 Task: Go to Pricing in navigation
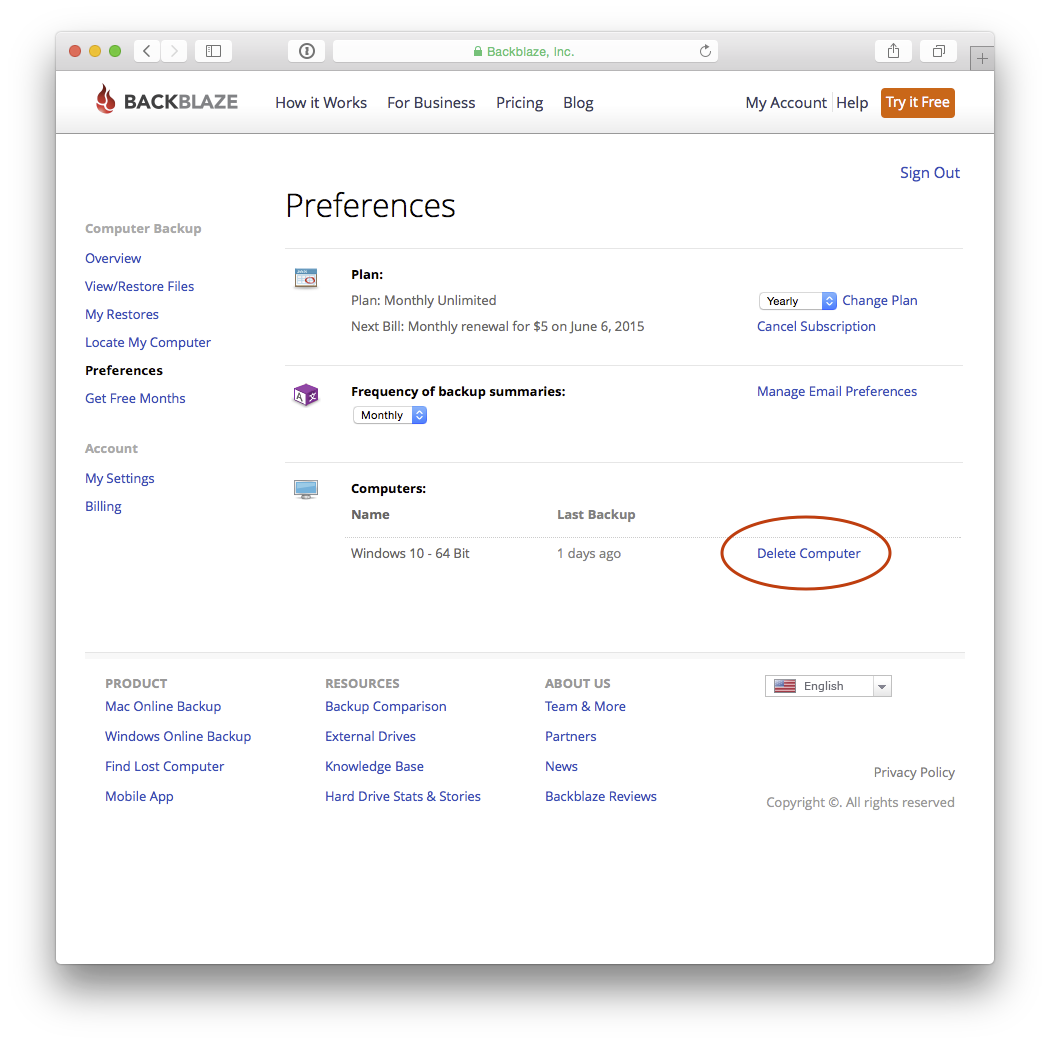pos(520,102)
